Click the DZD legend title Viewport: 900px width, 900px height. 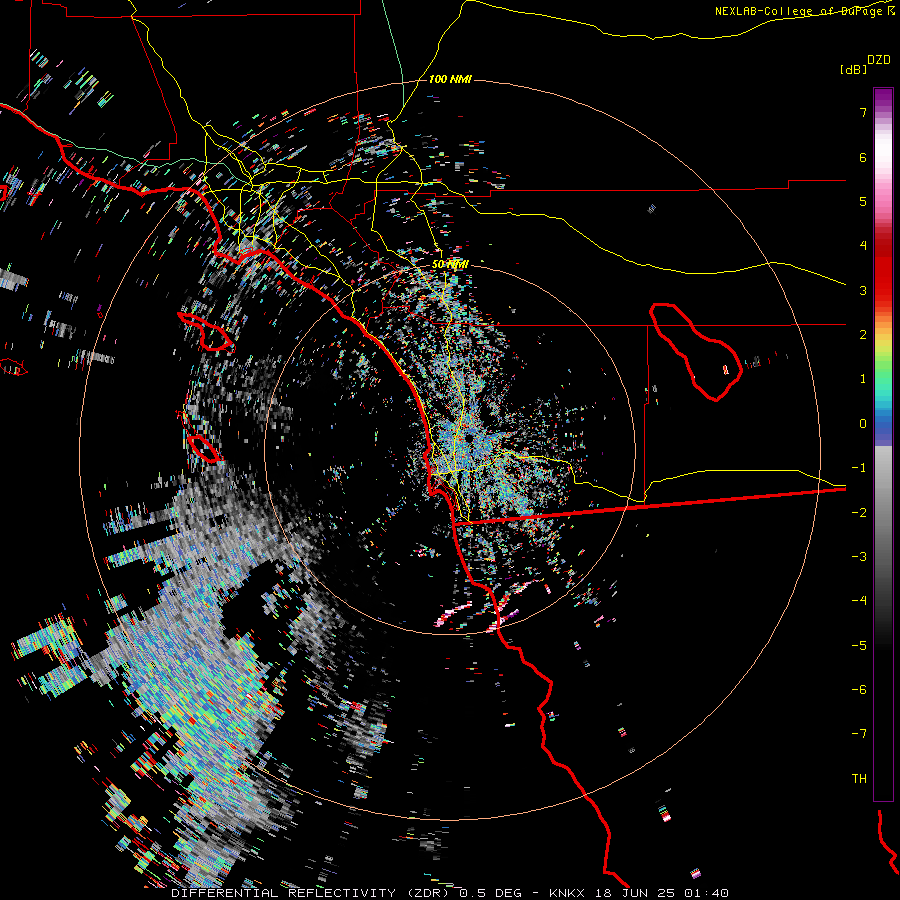coord(879,60)
